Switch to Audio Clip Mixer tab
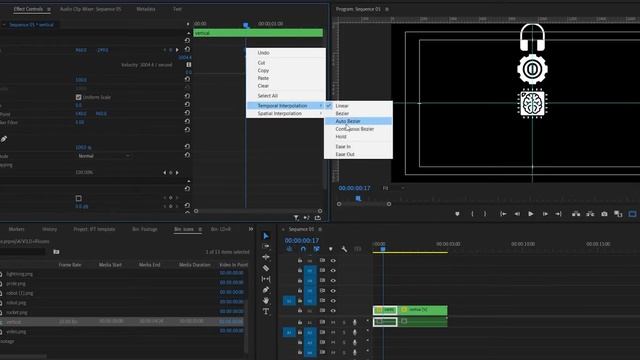640x360 pixels. 91,9
